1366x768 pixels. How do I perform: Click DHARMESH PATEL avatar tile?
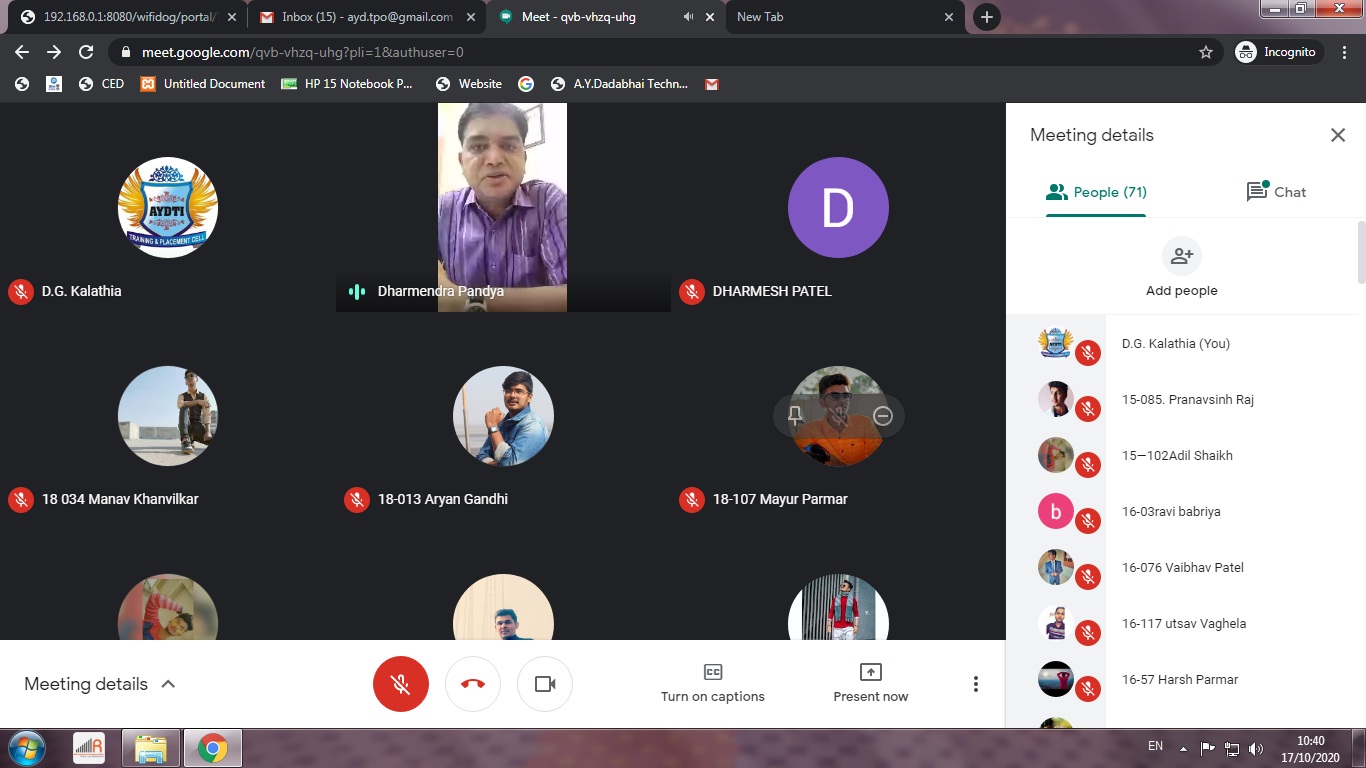pos(838,207)
